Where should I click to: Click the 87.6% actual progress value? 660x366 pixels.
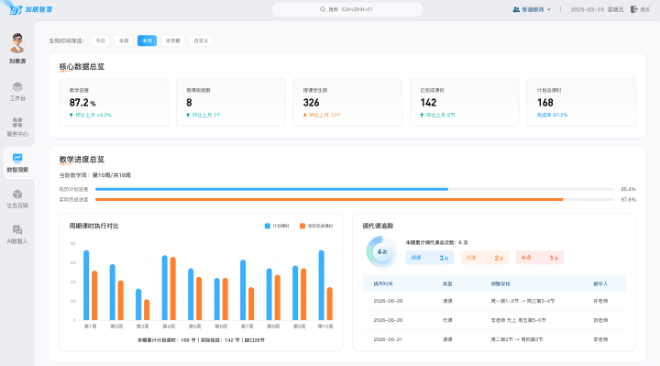coord(628,199)
